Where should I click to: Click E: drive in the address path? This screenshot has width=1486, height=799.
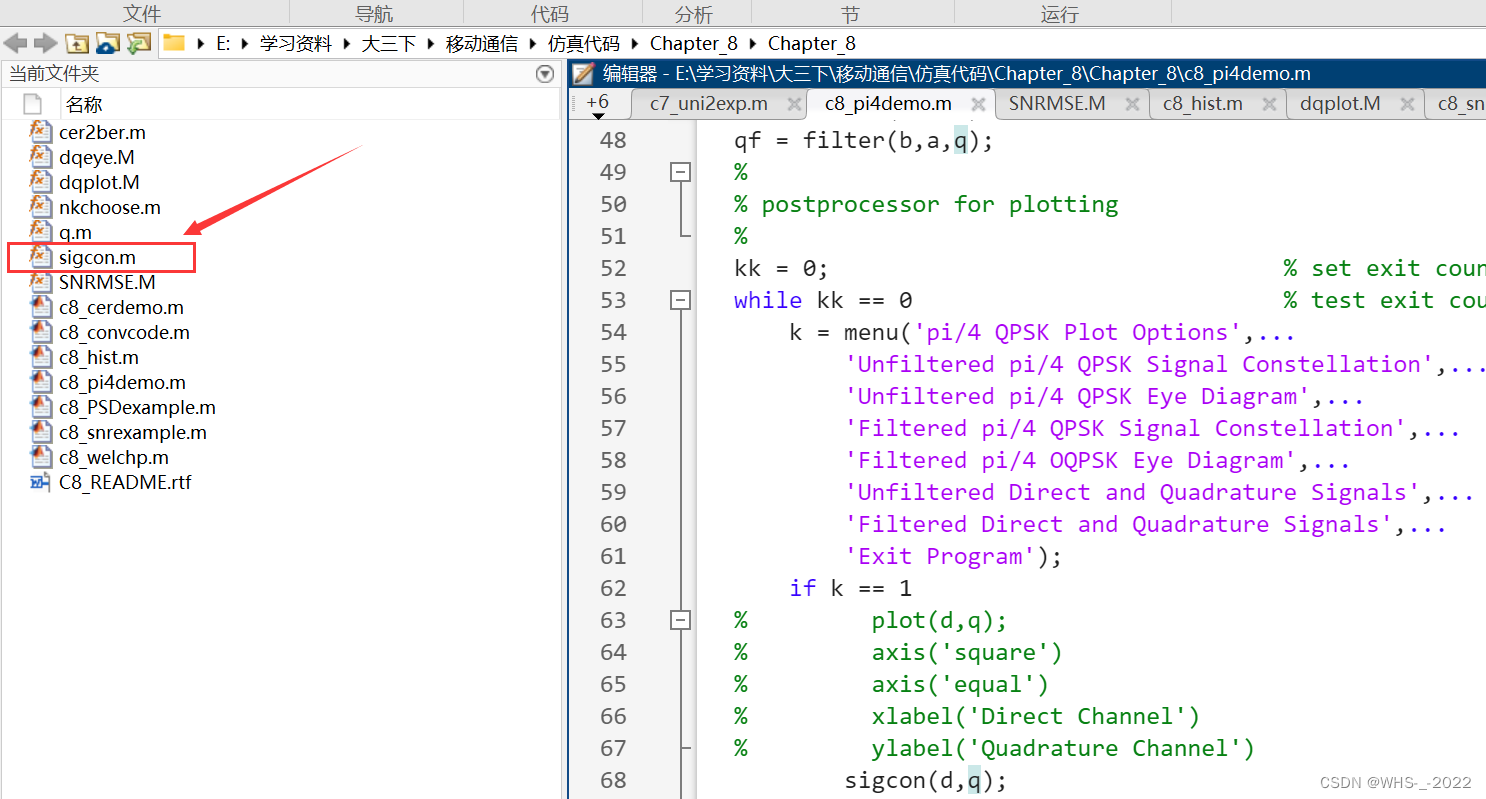point(223,44)
